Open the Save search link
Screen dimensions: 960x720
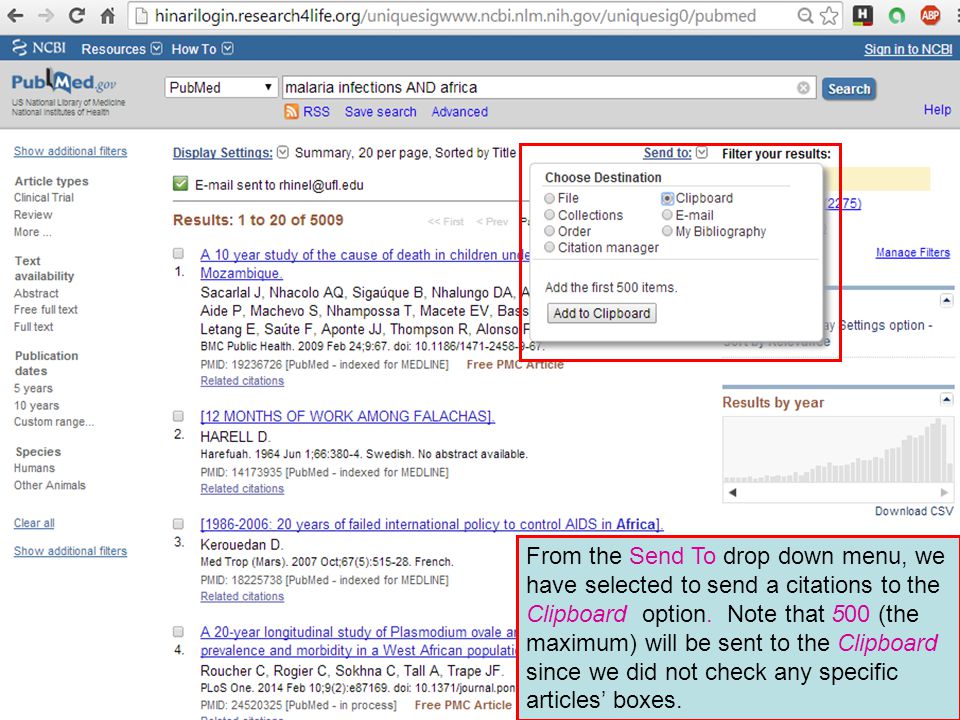[x=380, y=112]
